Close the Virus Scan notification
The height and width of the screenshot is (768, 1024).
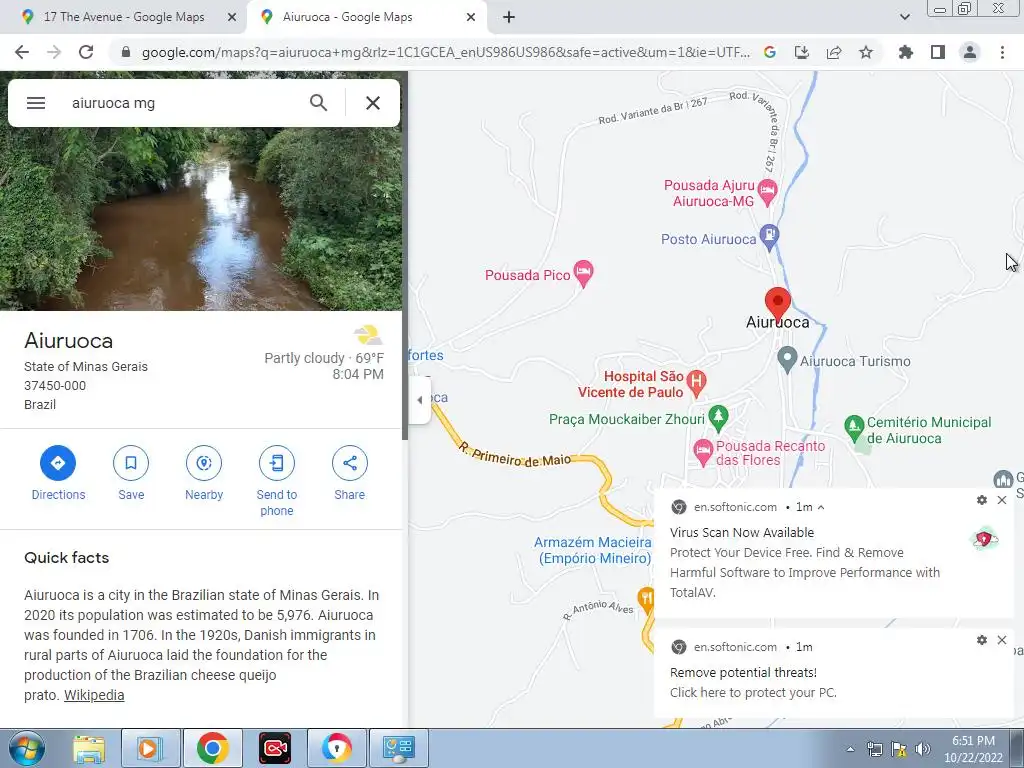tap(1002, 500)
